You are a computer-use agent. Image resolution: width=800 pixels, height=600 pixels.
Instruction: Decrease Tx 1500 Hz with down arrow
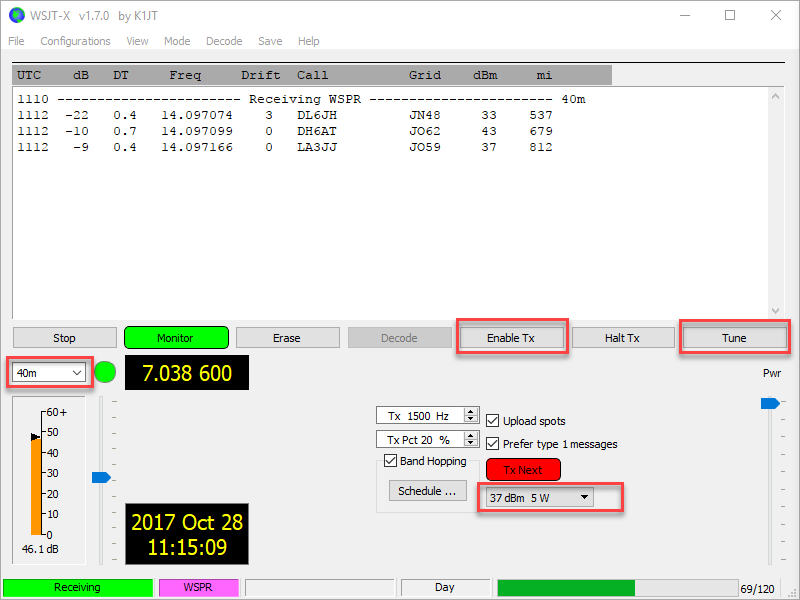(x=470, y=419)
